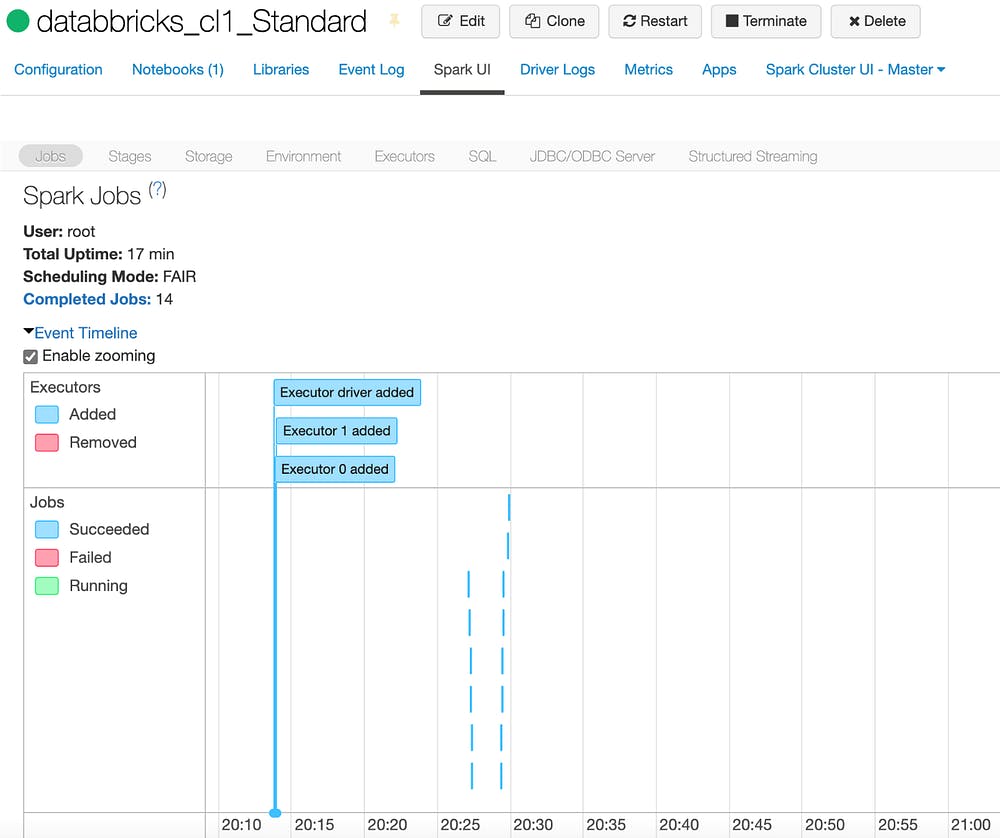Image resolution: width=1000 pixels, height=838 pixels.
Task: Click the Executors Removed red legend swatch
Action: pyautogui.click(x=47, y=443)
